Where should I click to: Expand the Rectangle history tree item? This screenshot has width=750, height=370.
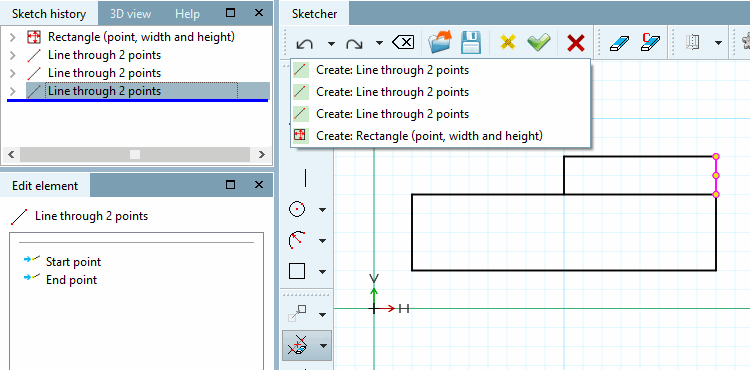[x=13, y=37]
